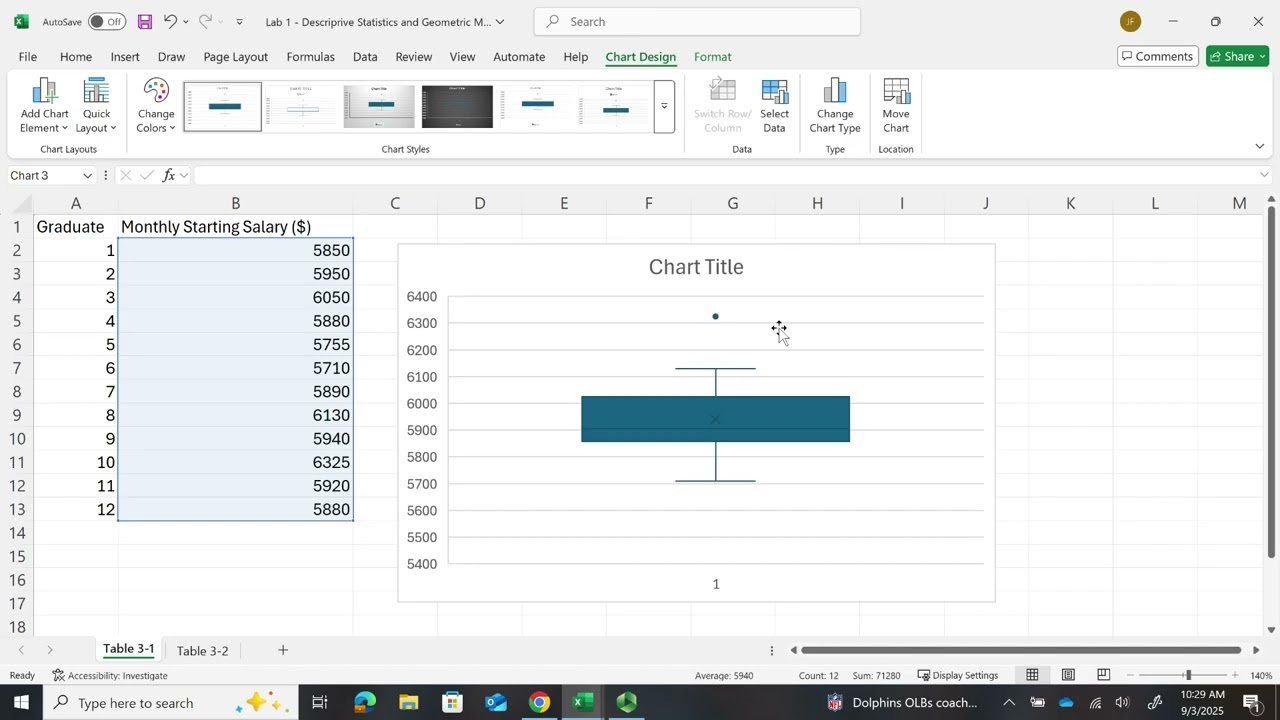Open the Change Colors palette
This screenshot has height=720, width=1280.
tap(156, 106)
